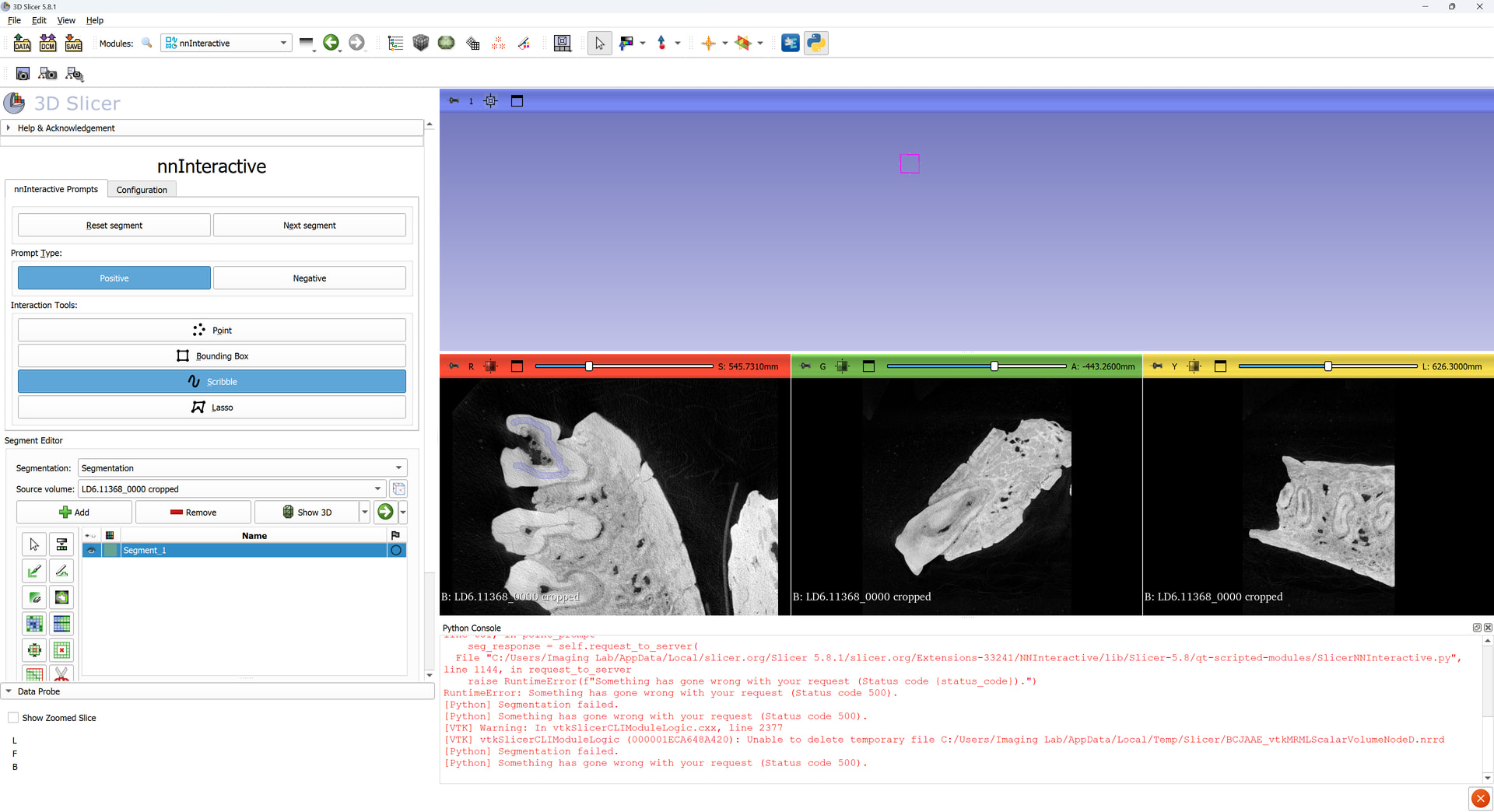The height and width of the screenshot is (812, 1494).
Task: Activate the Lasso interaction tool
Action: pos(212,407)
